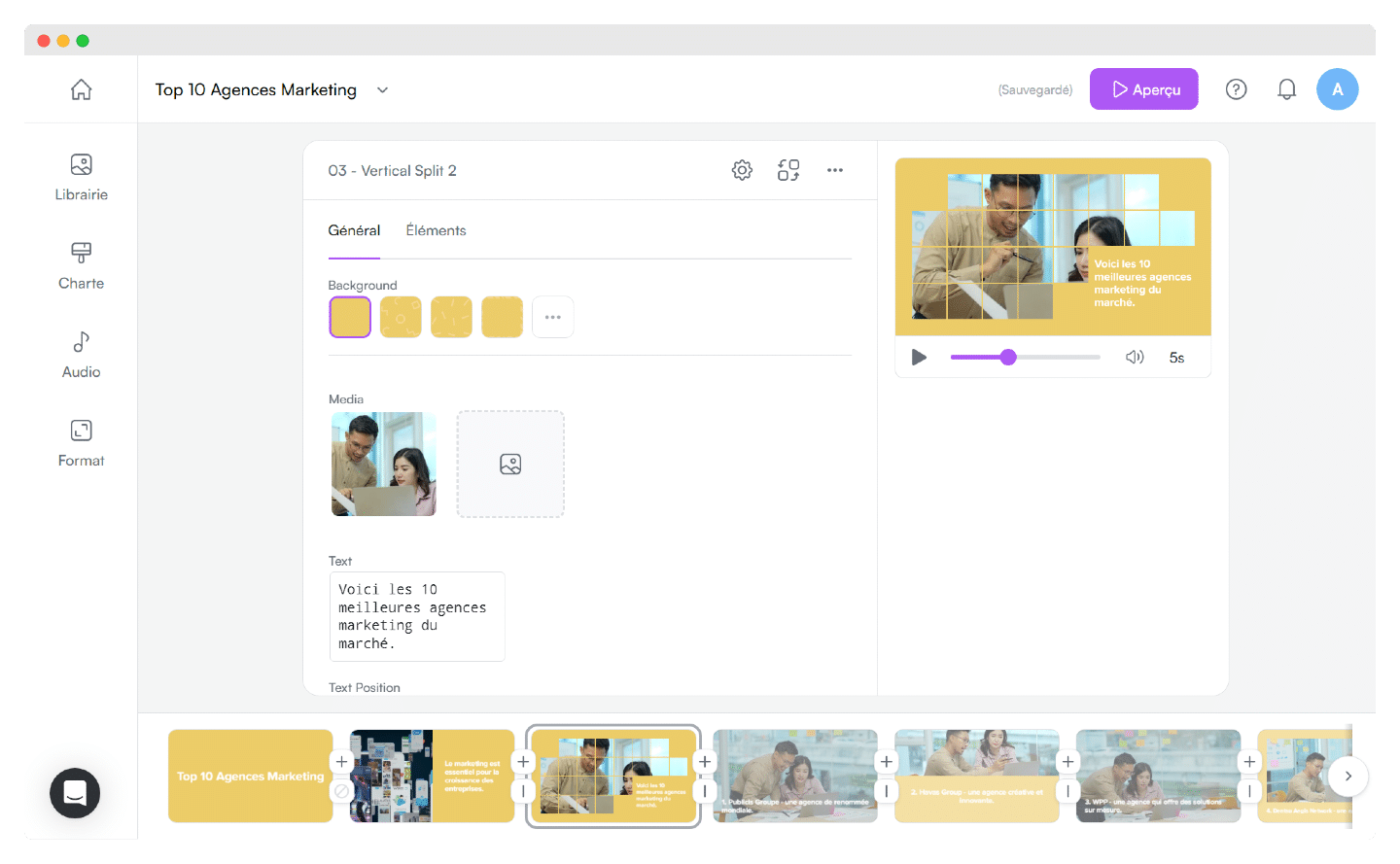1400x864 pixels.
Task: Click the 5s duration label
Action: click(1176, 358)
